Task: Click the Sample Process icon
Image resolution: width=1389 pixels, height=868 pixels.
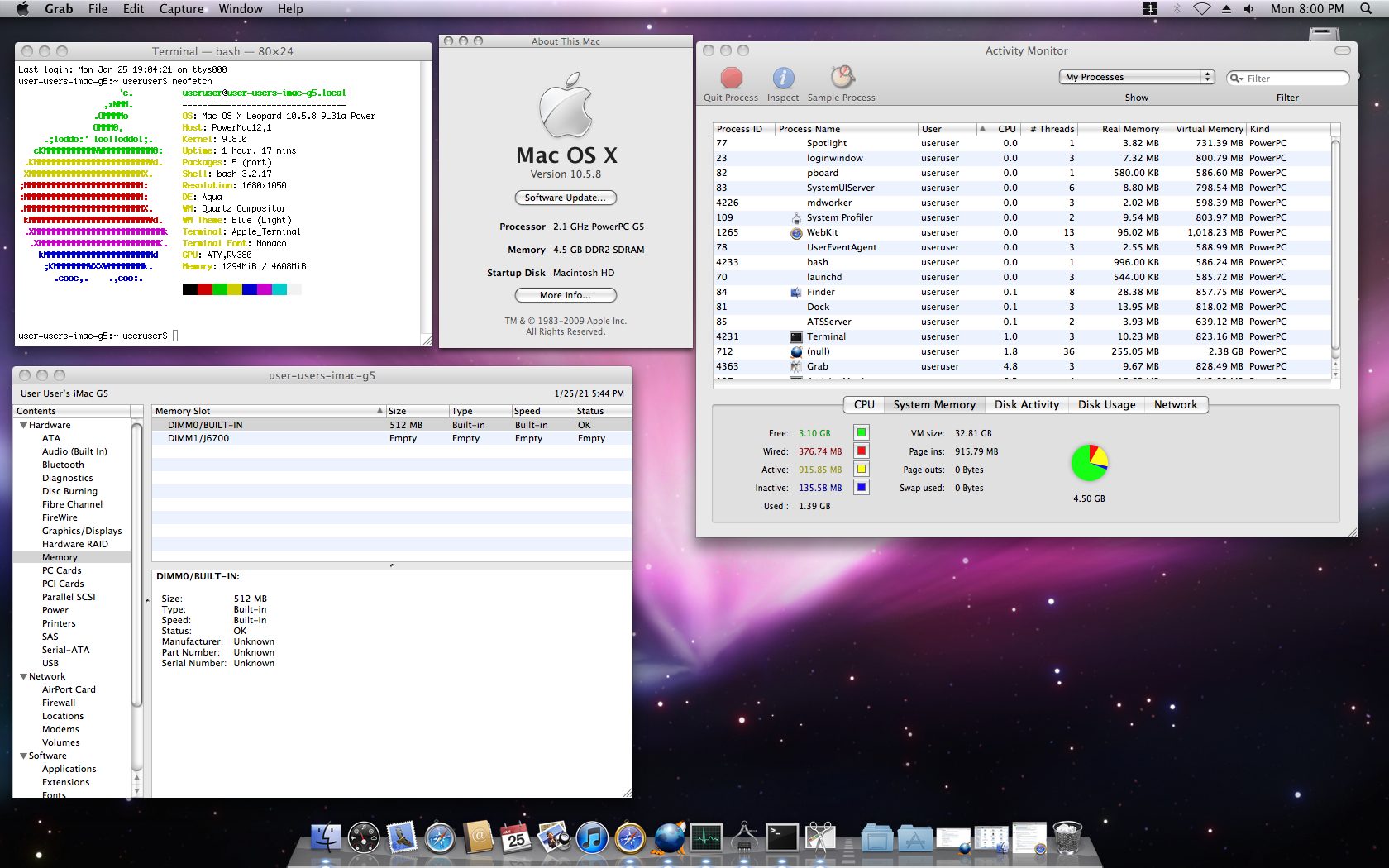Action: tap(842, 78)
